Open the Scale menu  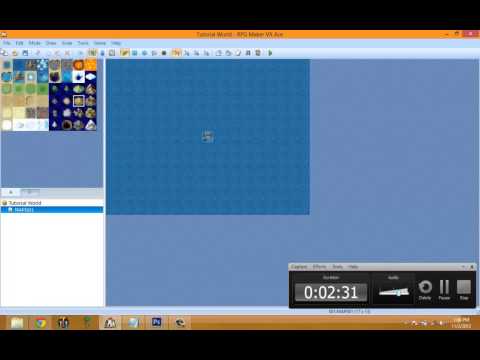[67, 43]
